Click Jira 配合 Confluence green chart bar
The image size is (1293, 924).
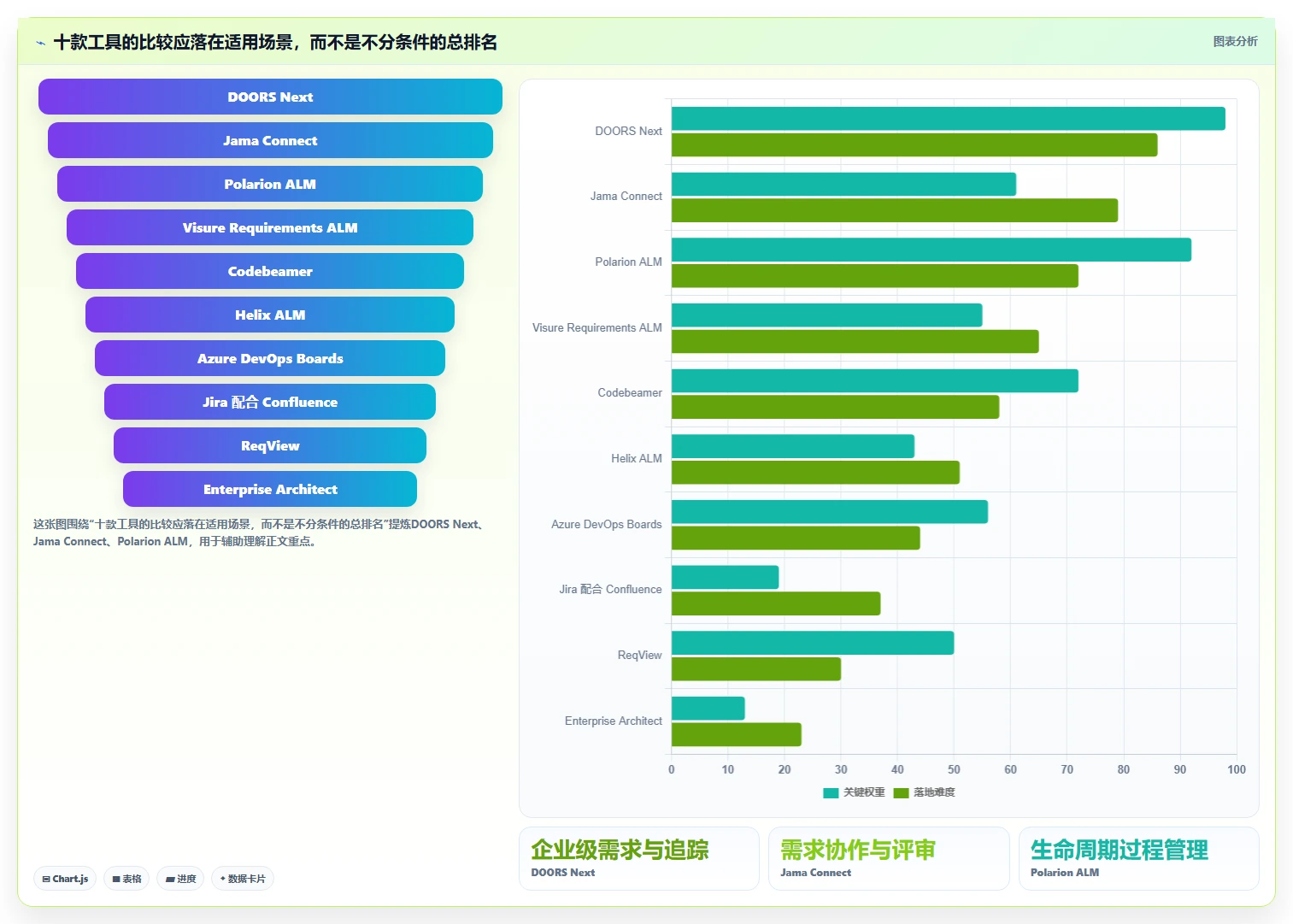tap(776, 603)
